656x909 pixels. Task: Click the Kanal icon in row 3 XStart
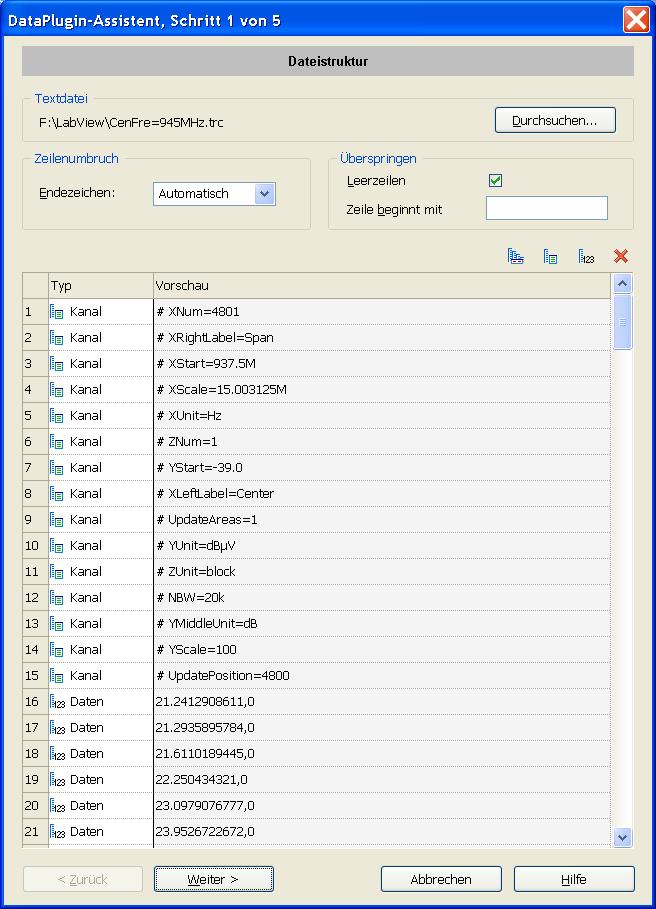pyautogui.click(x=57, y=364)
